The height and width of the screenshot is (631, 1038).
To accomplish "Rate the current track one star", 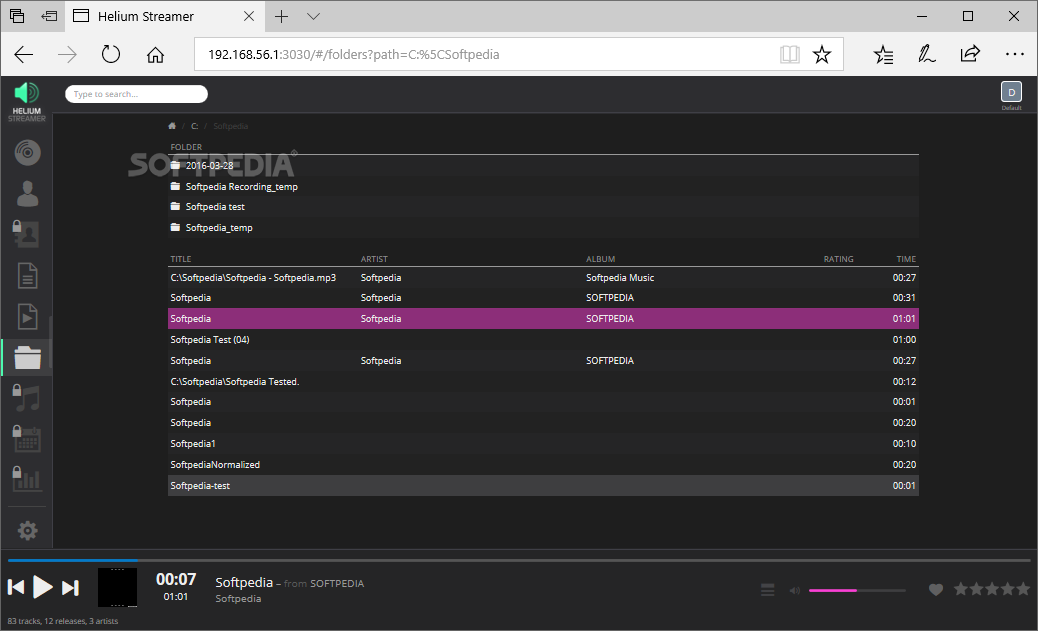I will (961, 589).
